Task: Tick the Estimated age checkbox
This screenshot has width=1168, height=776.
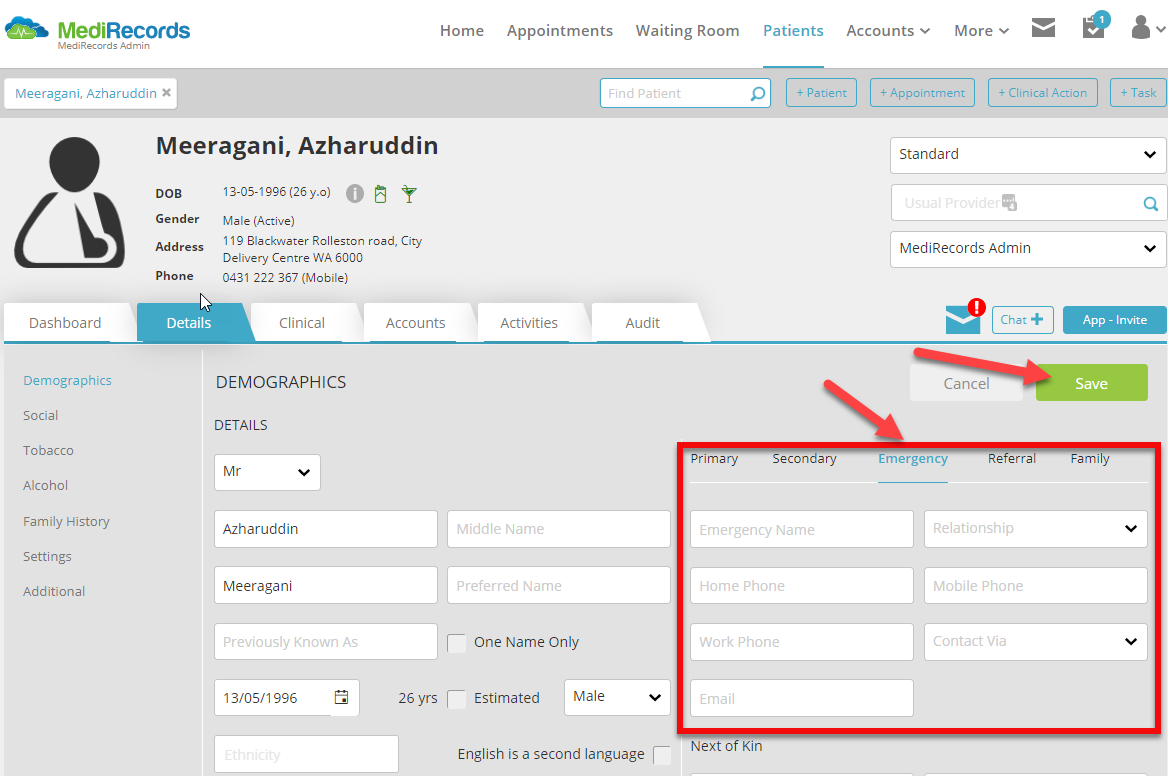Action: coord(457,699)
